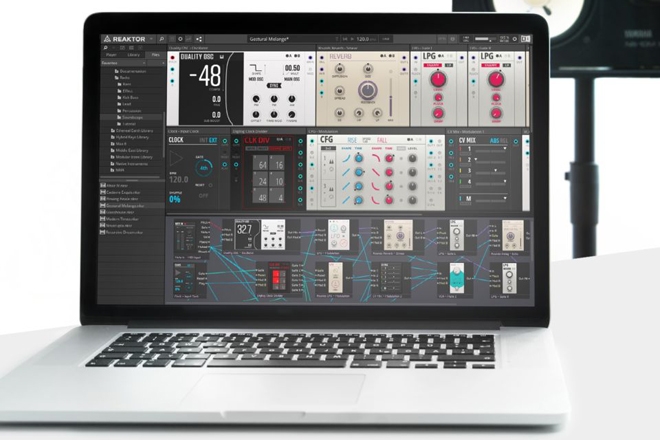Switch to the Player tab
Viewport: 660px width, 440px height.
(112, 55)
